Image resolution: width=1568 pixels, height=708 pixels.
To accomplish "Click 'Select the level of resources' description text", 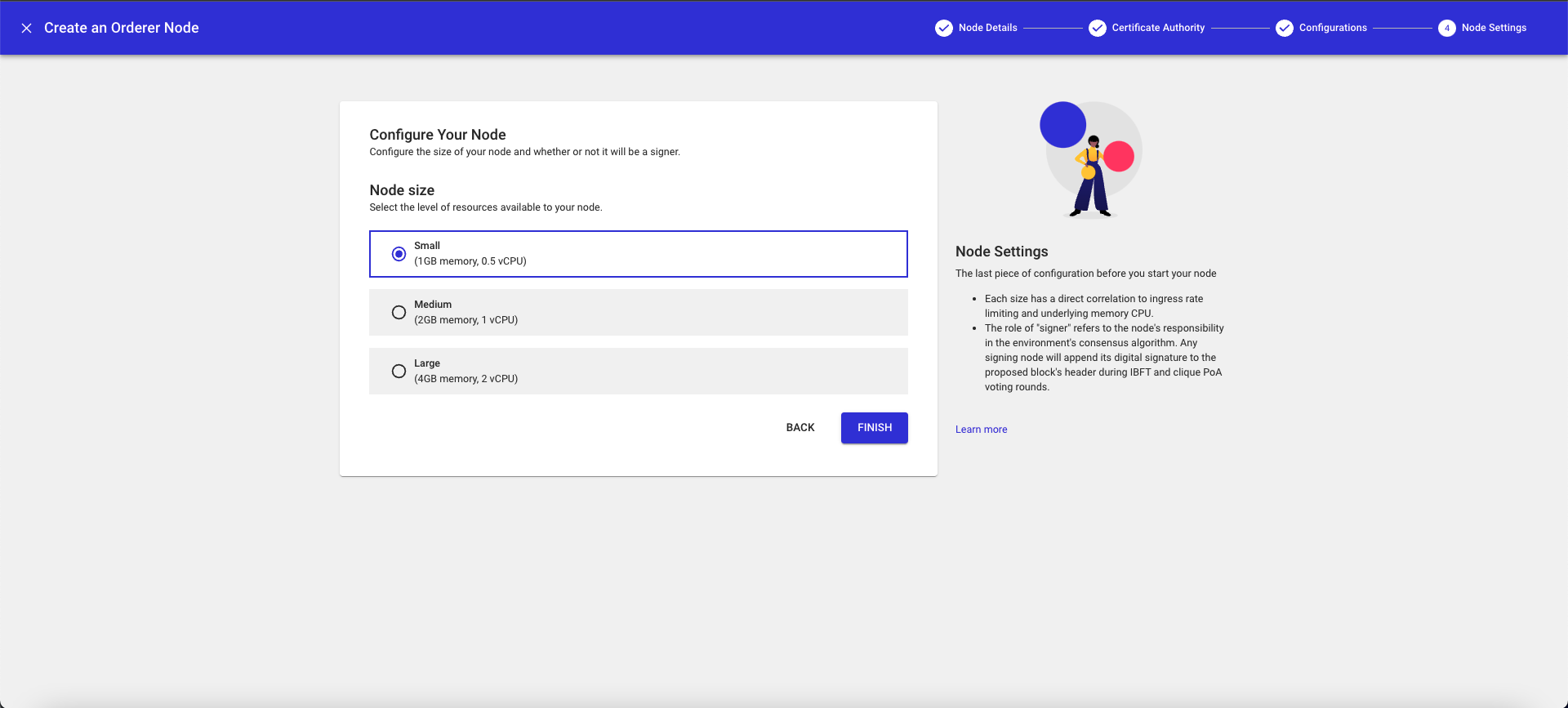I will tap(486, 207).
